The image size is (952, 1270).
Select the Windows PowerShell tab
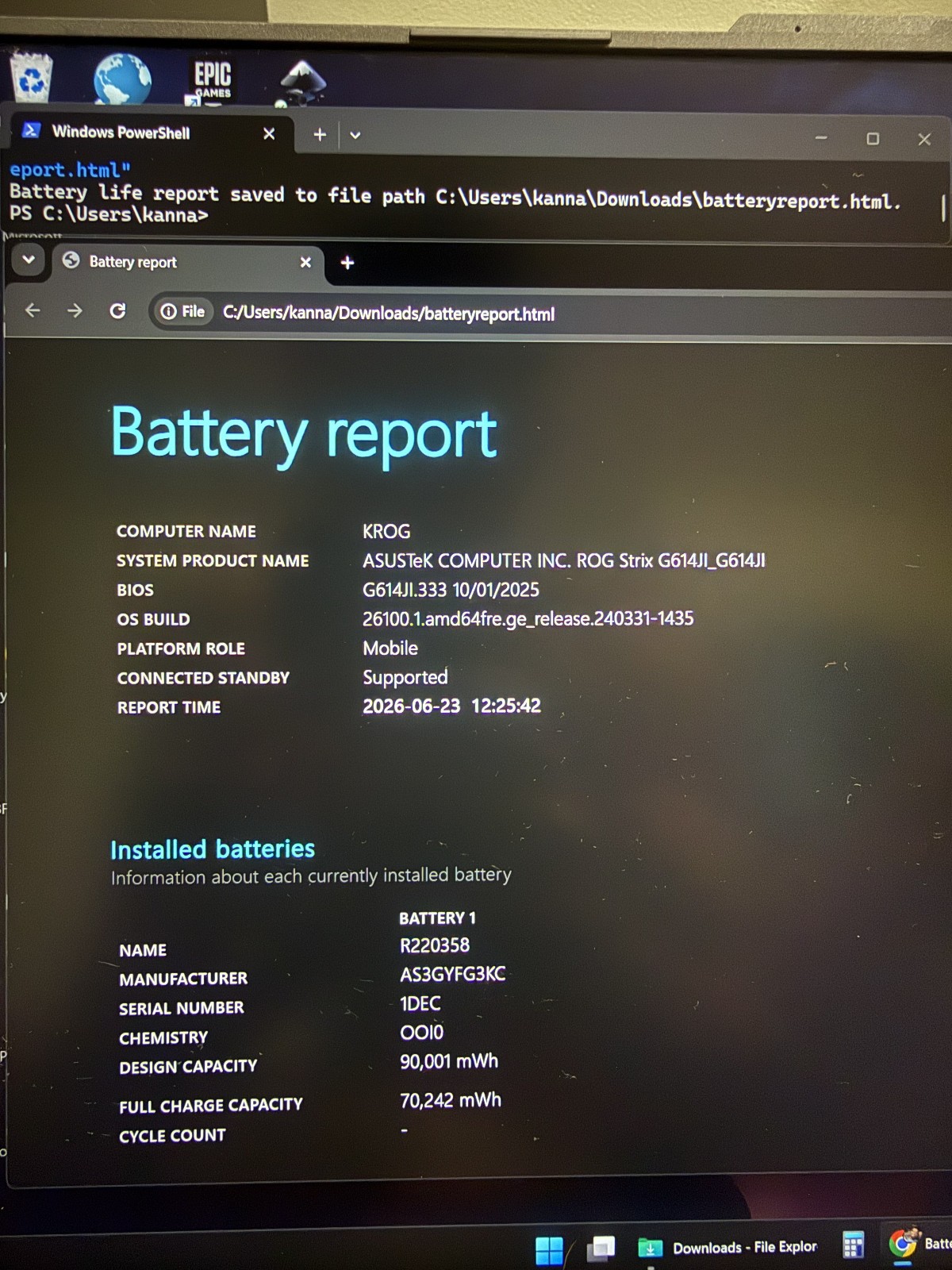click(151, 133)
